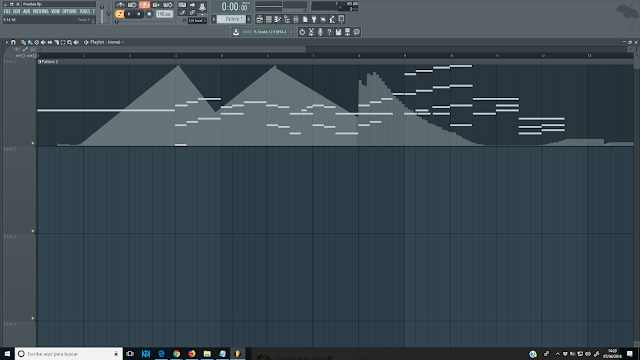640x360 pixels.
Task: Open the EDIT menu
Action: point(16,11)
